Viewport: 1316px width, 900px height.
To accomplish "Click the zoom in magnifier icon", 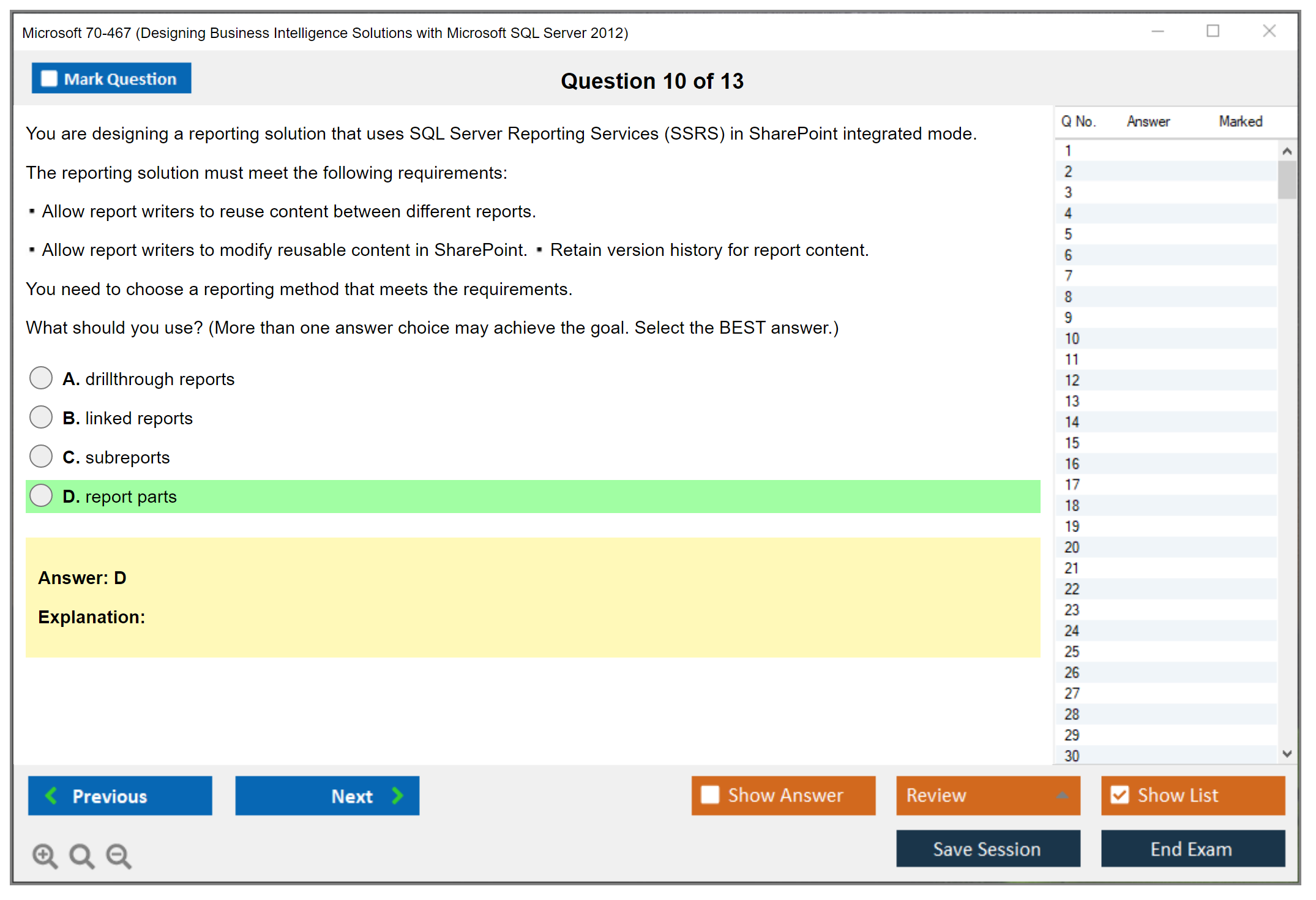I will tap(44, 855).
